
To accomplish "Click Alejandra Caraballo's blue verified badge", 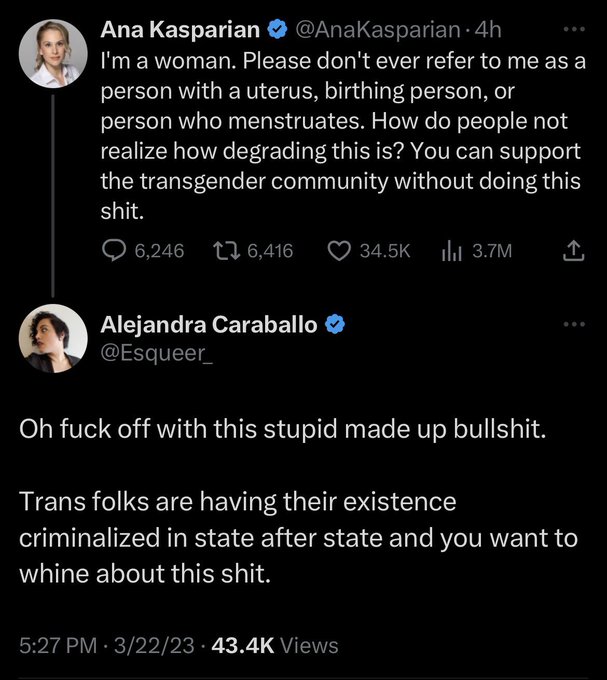I will pyautogui.click(x=335, y=324).
